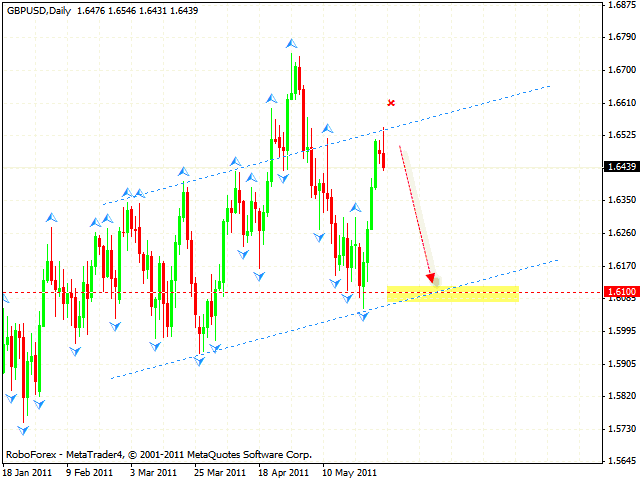Click the red X marker above the chart
Screen dimensions: 640x480
[x=391, y=102]
